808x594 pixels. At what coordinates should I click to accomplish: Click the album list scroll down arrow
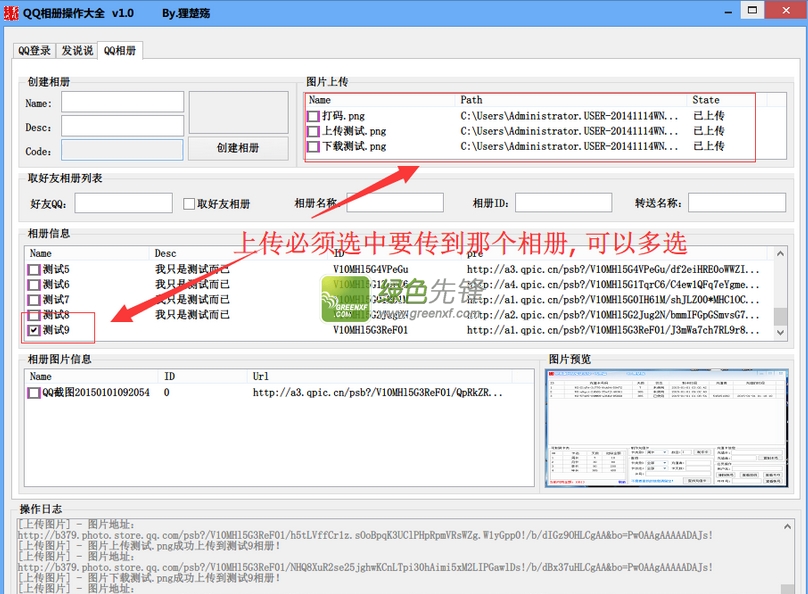[x=780, y=333]
